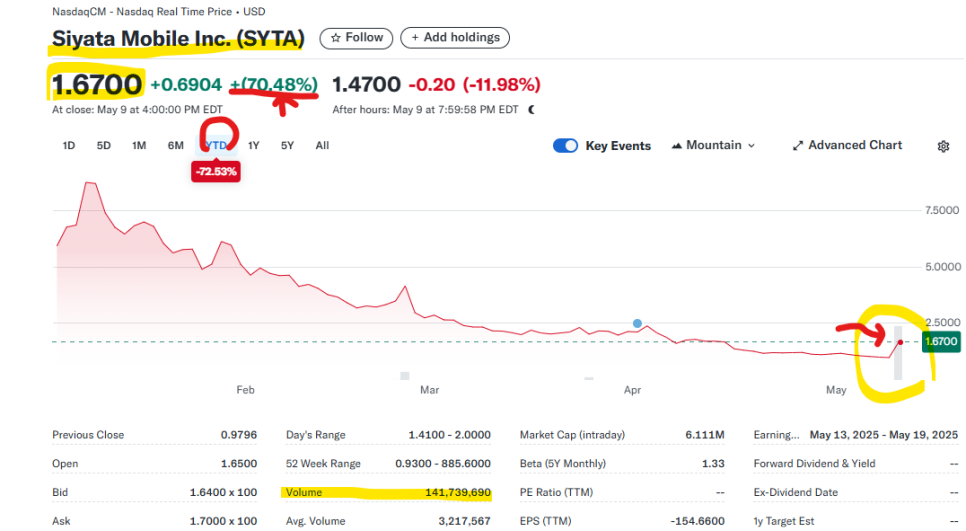Click the (-11.98%) after-hours change
966x531 pixels.
[501, 84]
